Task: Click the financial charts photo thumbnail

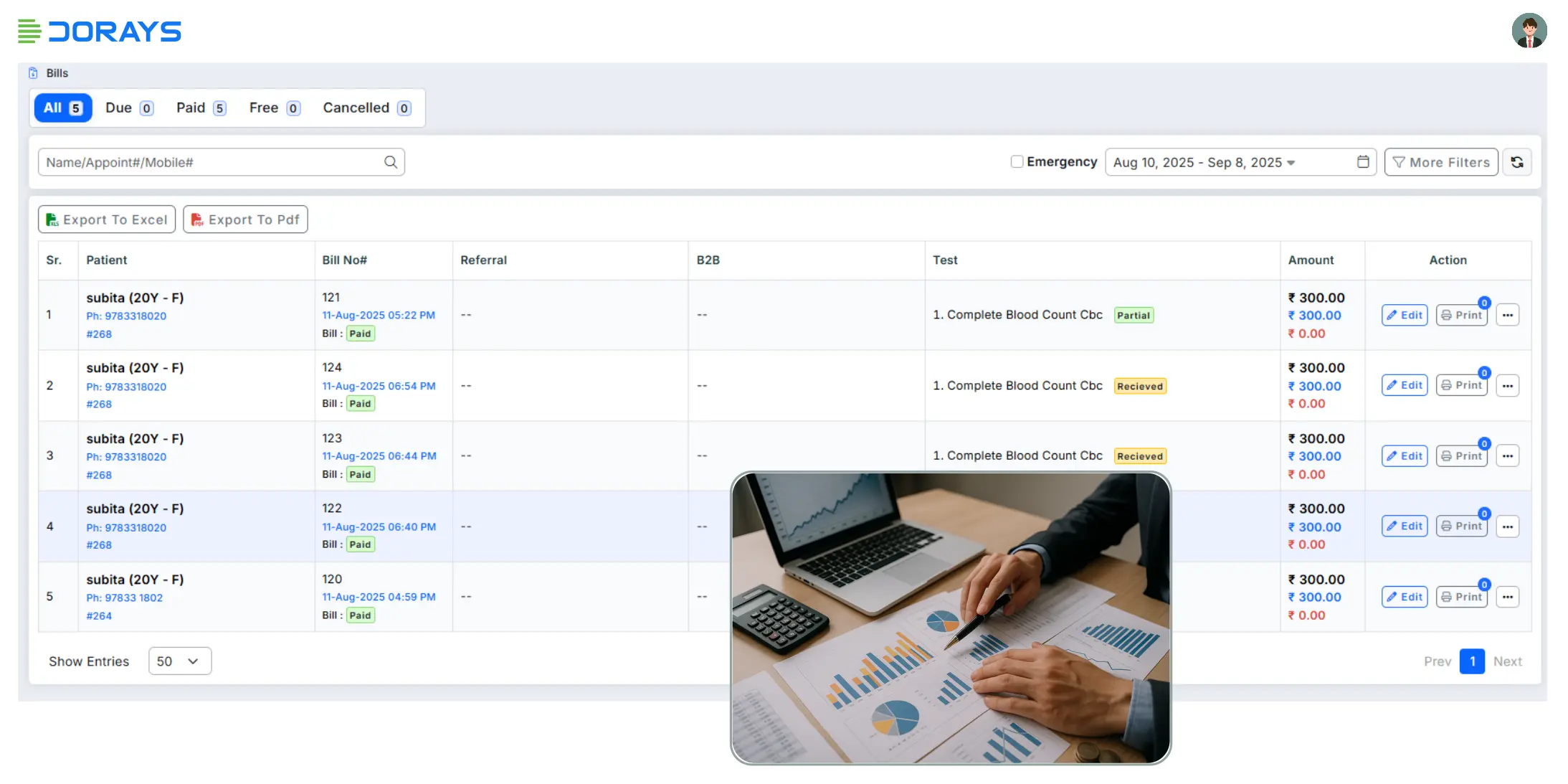Action: pyautogui.click(x=950, y=618)
